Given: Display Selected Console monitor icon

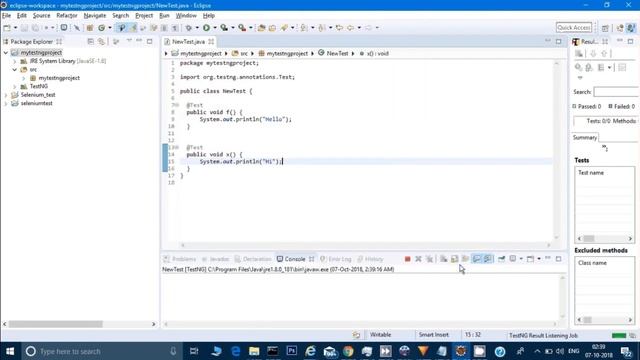Looking at the screenshot, I should click(x=513, y=259).
